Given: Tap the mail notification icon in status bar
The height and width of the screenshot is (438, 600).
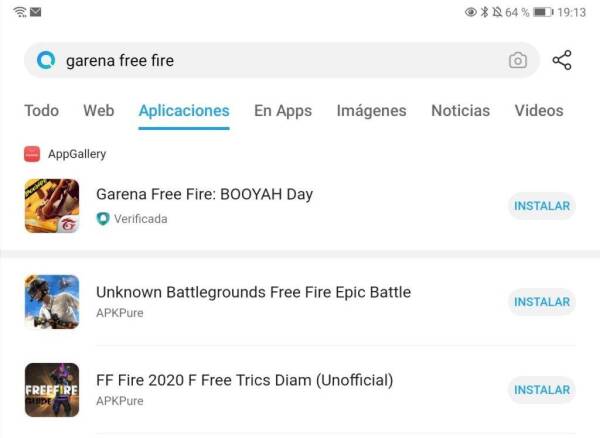Looking at the screenshot, I should click(36, 12).
